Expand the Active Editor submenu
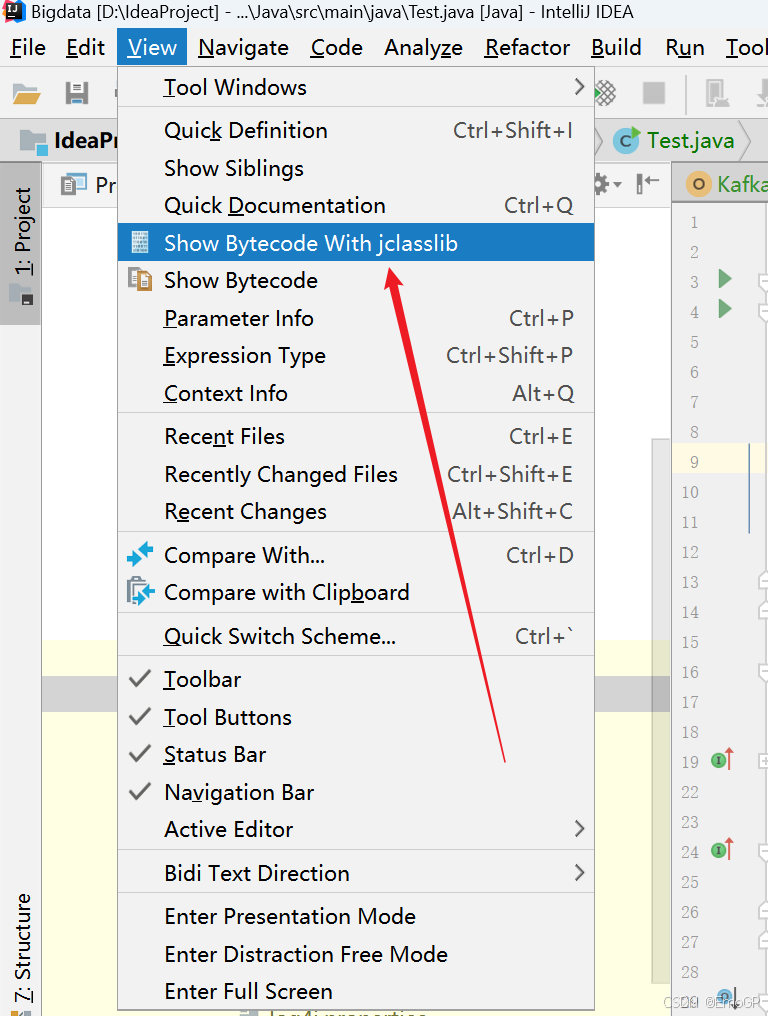Image resolution: width=768 pixels, height=1016 pixels. 355,829
